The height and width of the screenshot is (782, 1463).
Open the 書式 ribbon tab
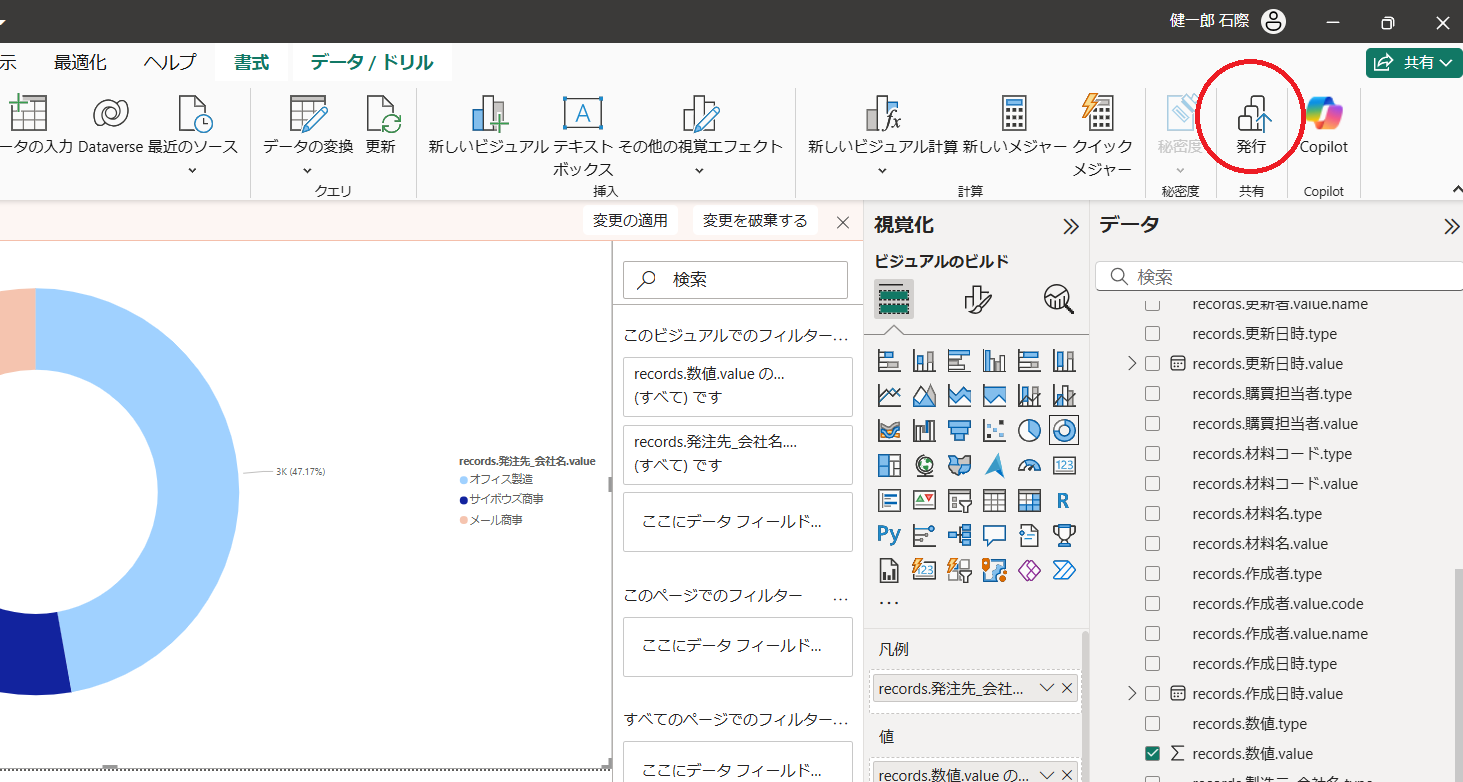tap(251, 62)
